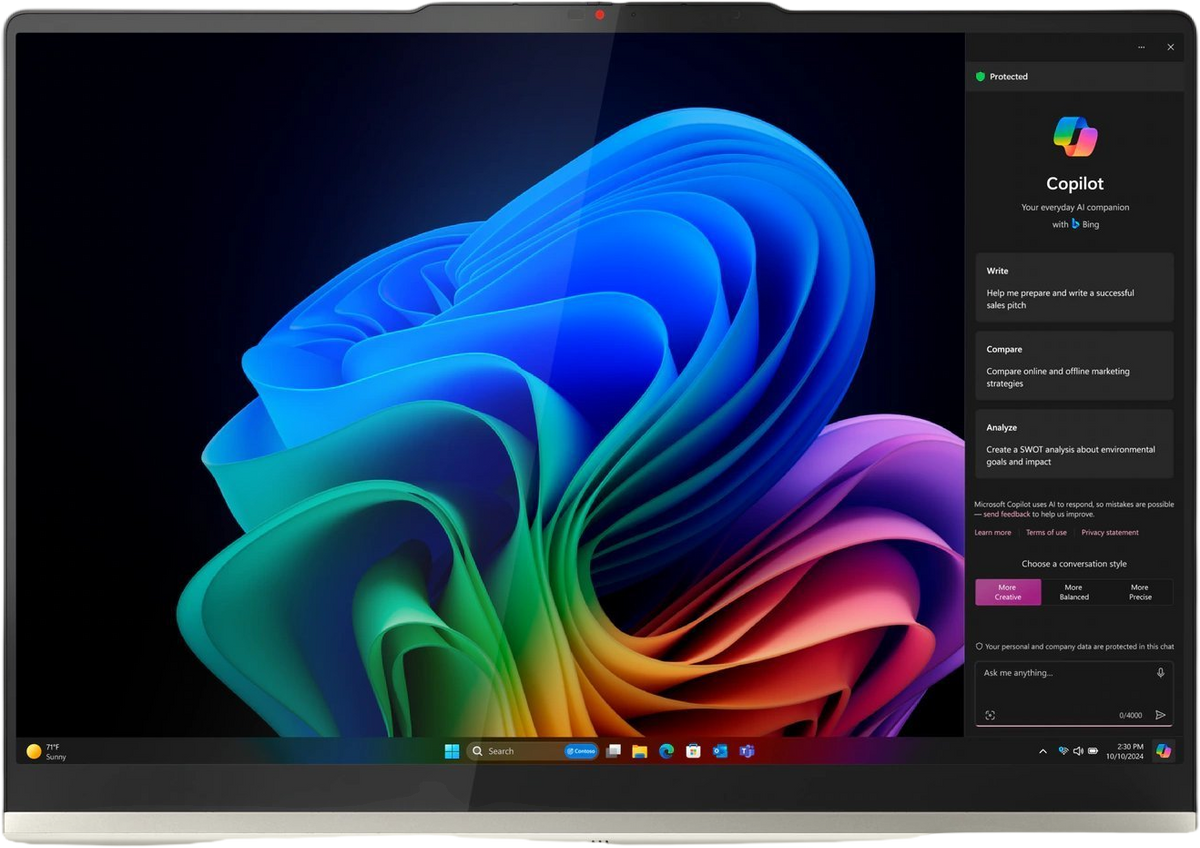The width and height of the screenshot is (1200, 848).
Task: Open the Learn more link
Action: 993,532
